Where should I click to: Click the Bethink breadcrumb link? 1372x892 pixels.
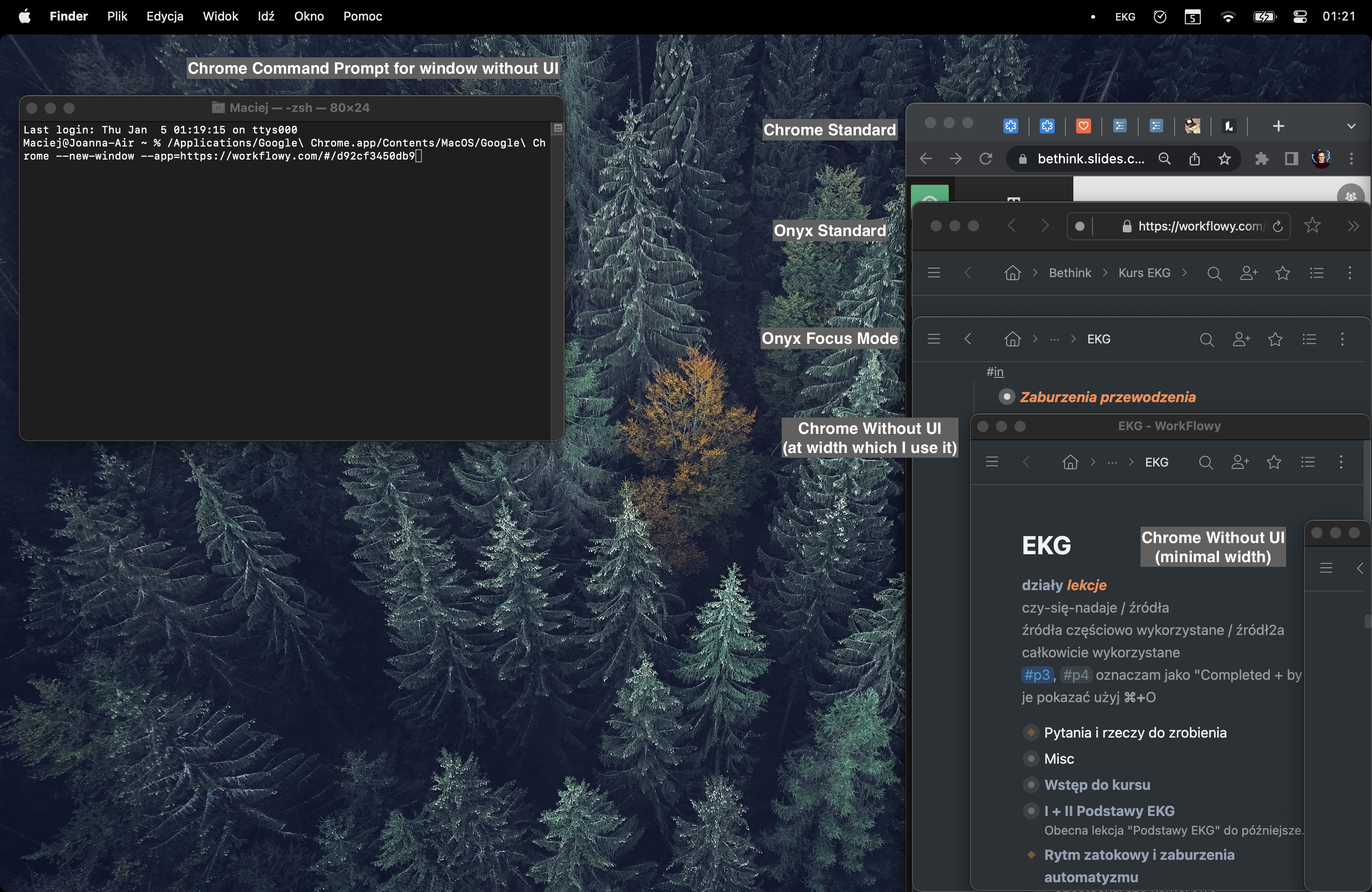1069,273
